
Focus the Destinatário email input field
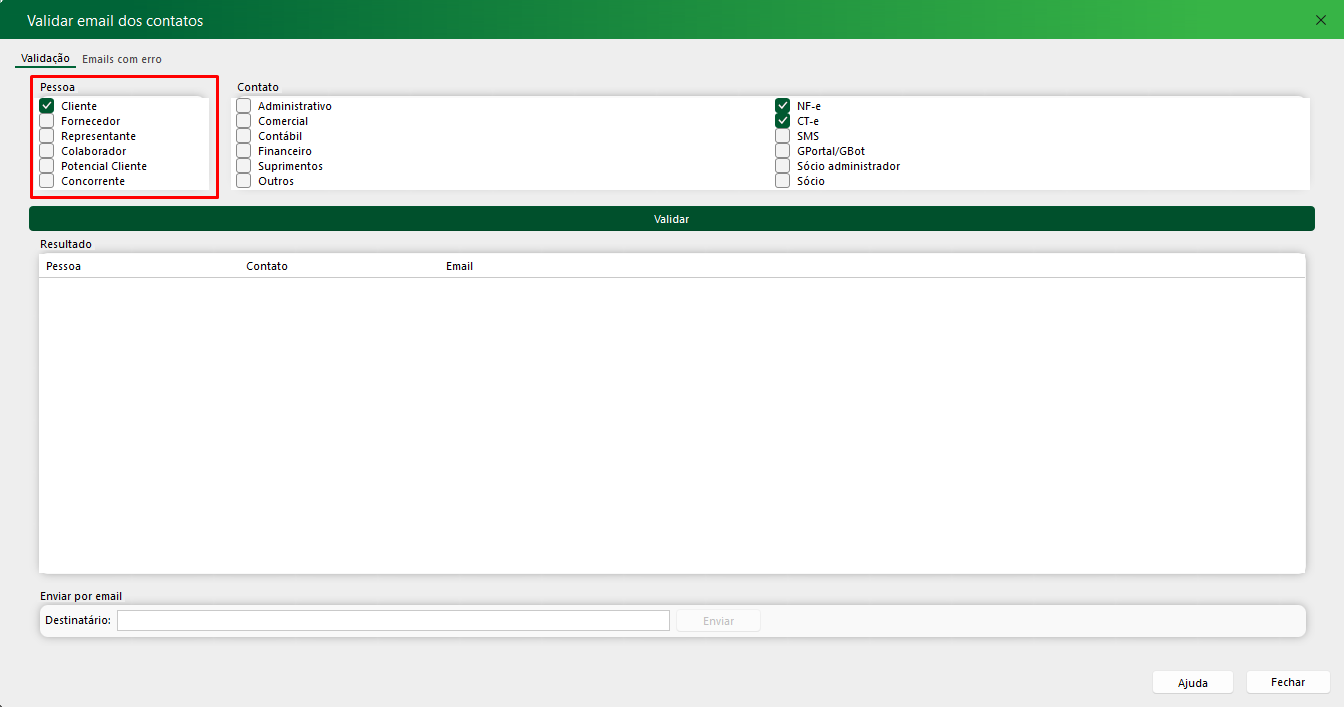click(393, 621)
